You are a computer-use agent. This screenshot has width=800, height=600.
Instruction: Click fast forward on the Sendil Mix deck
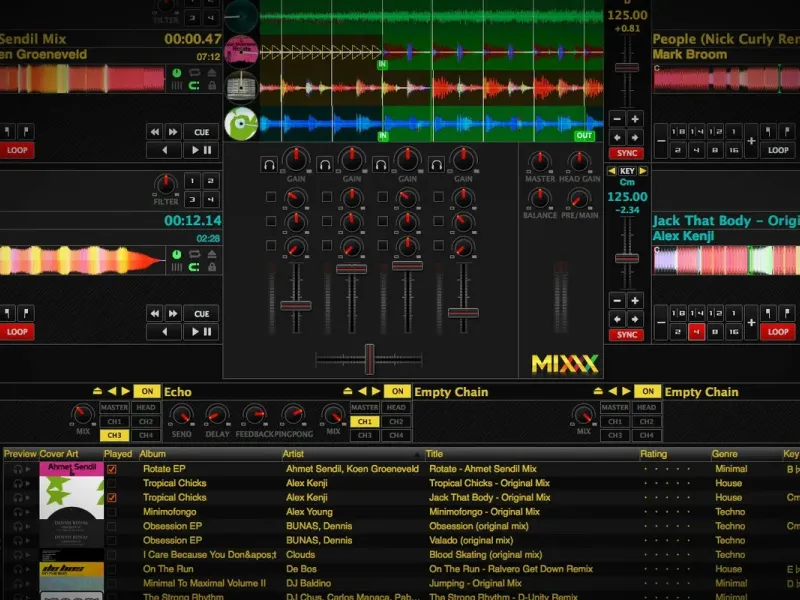pos(173,132)
